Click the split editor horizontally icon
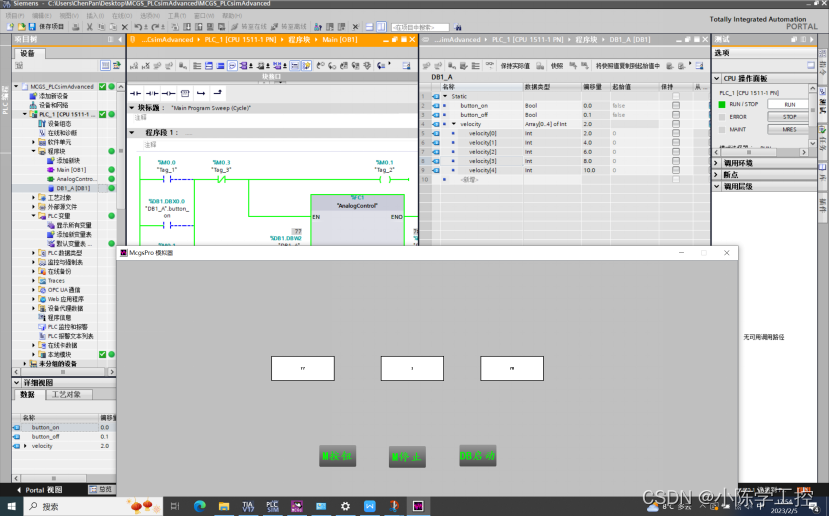Viewport: 830px width, 517px height. 369,26
